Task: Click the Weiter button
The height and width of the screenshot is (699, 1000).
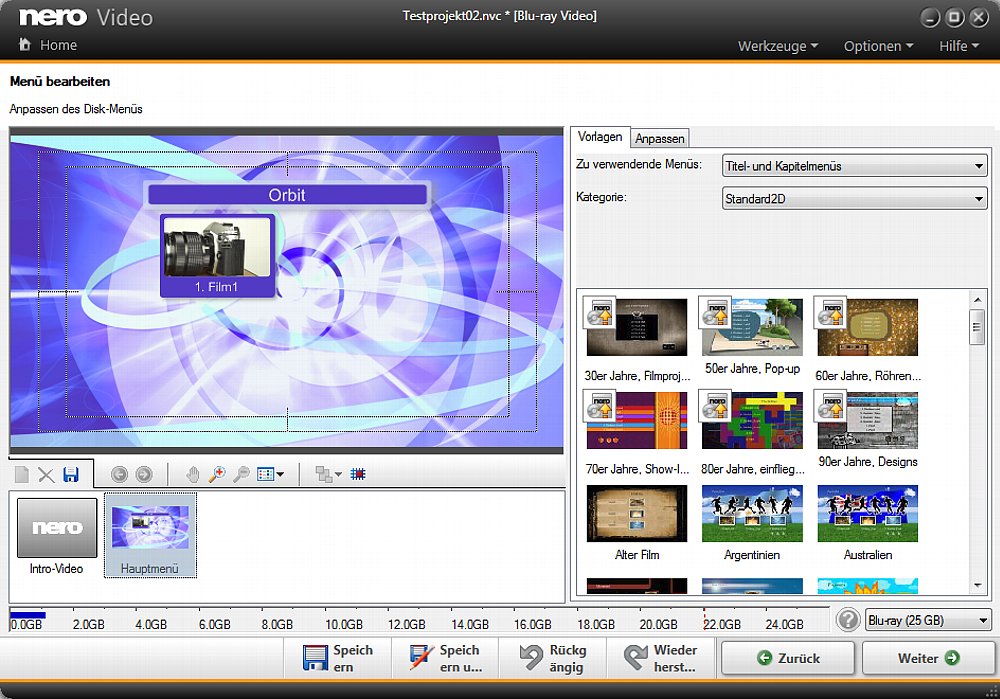Action: [927, 658]
